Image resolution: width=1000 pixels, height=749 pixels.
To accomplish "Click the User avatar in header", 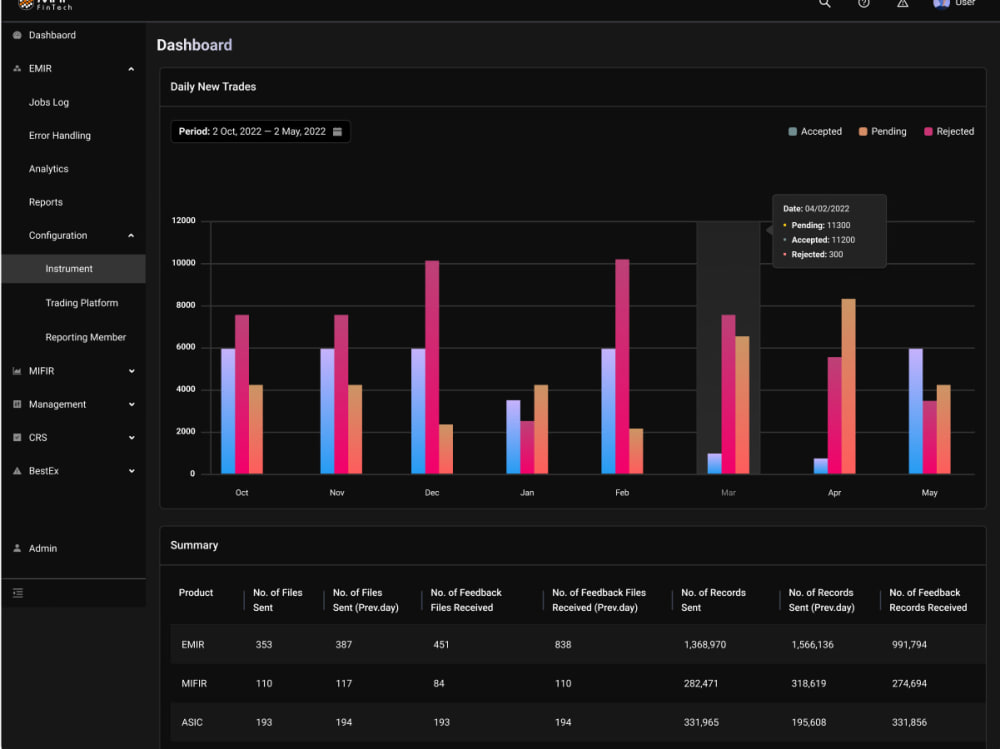I will click(x=941, y=3).
